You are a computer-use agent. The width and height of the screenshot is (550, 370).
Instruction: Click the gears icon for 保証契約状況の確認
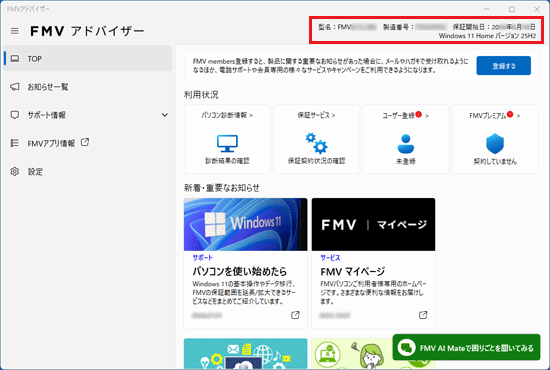[316, 143]
